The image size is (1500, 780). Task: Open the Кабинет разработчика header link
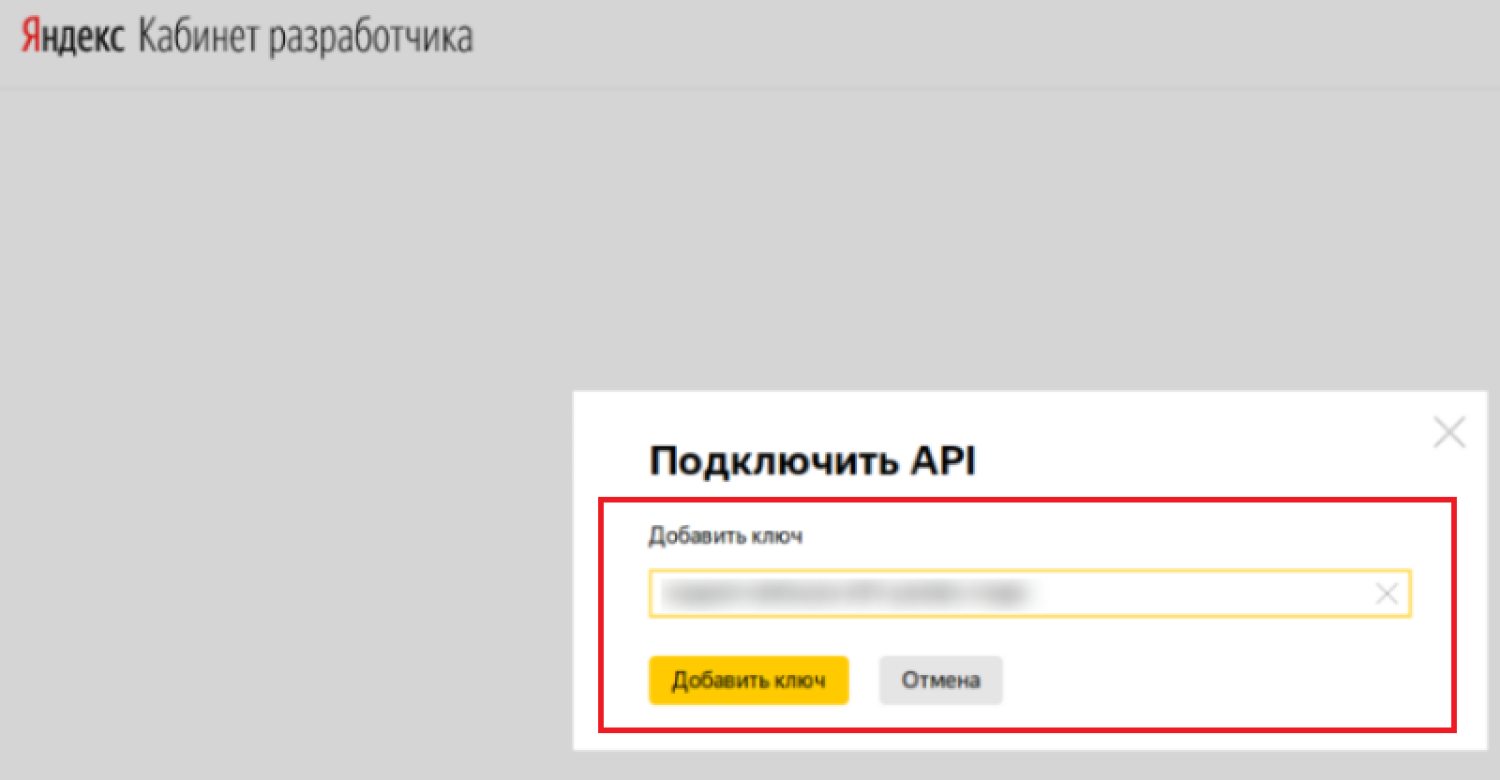(305, 38)
